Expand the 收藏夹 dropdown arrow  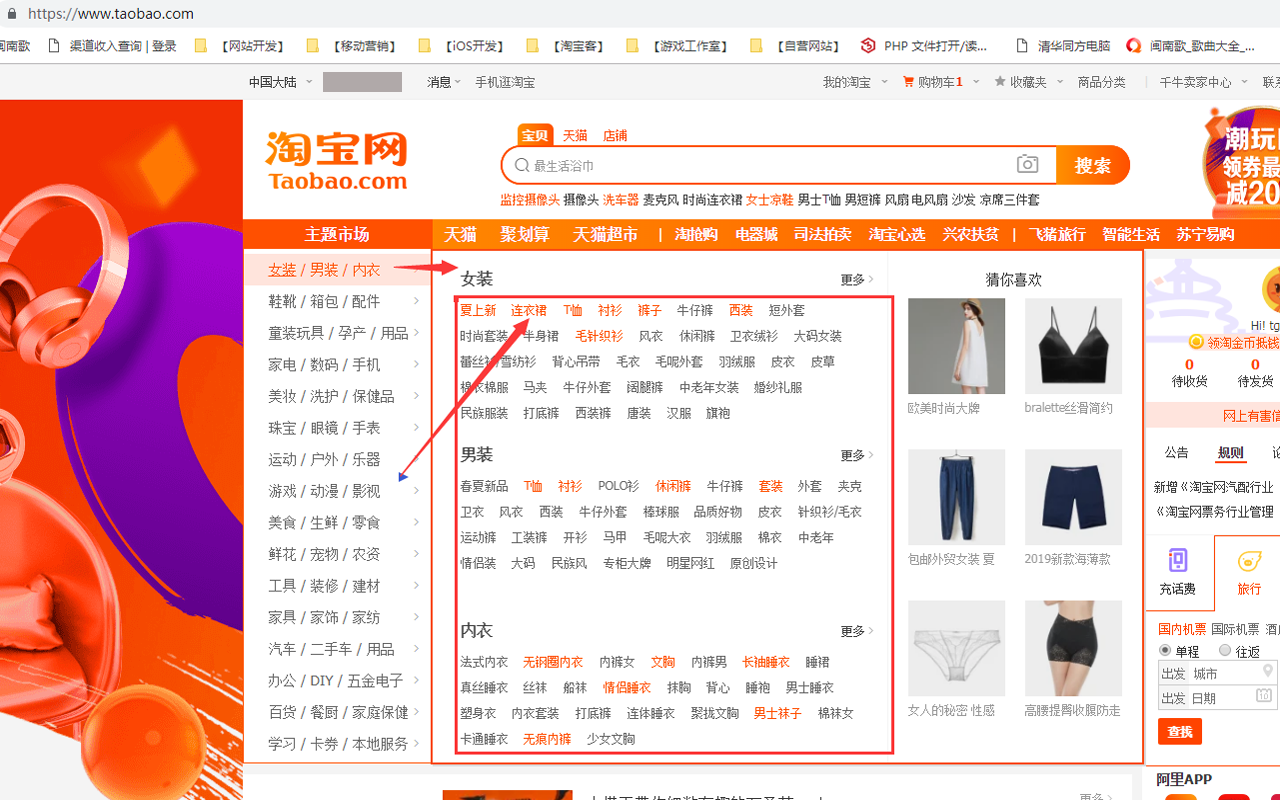point(1062,82)
